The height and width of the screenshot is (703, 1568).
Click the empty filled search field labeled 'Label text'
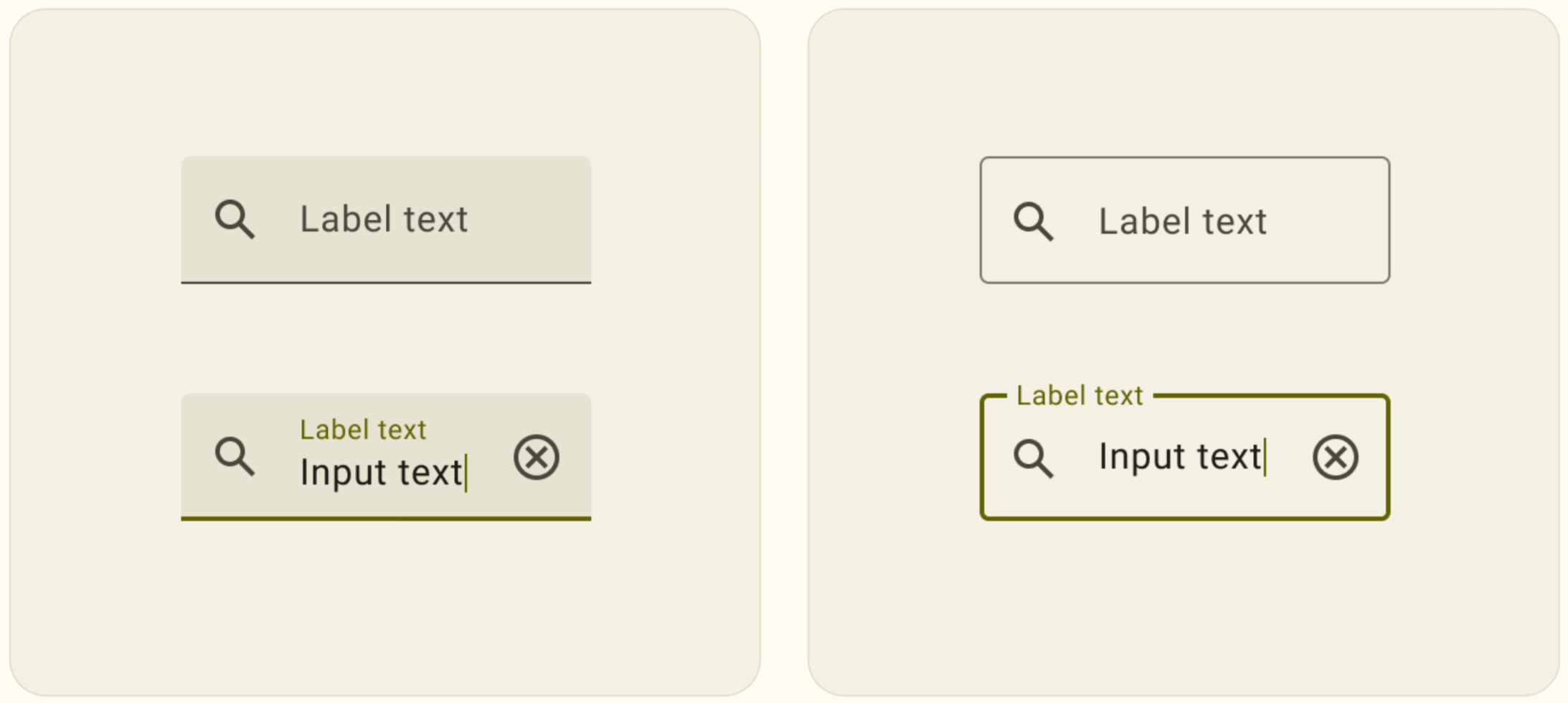(x=387, y=220)
